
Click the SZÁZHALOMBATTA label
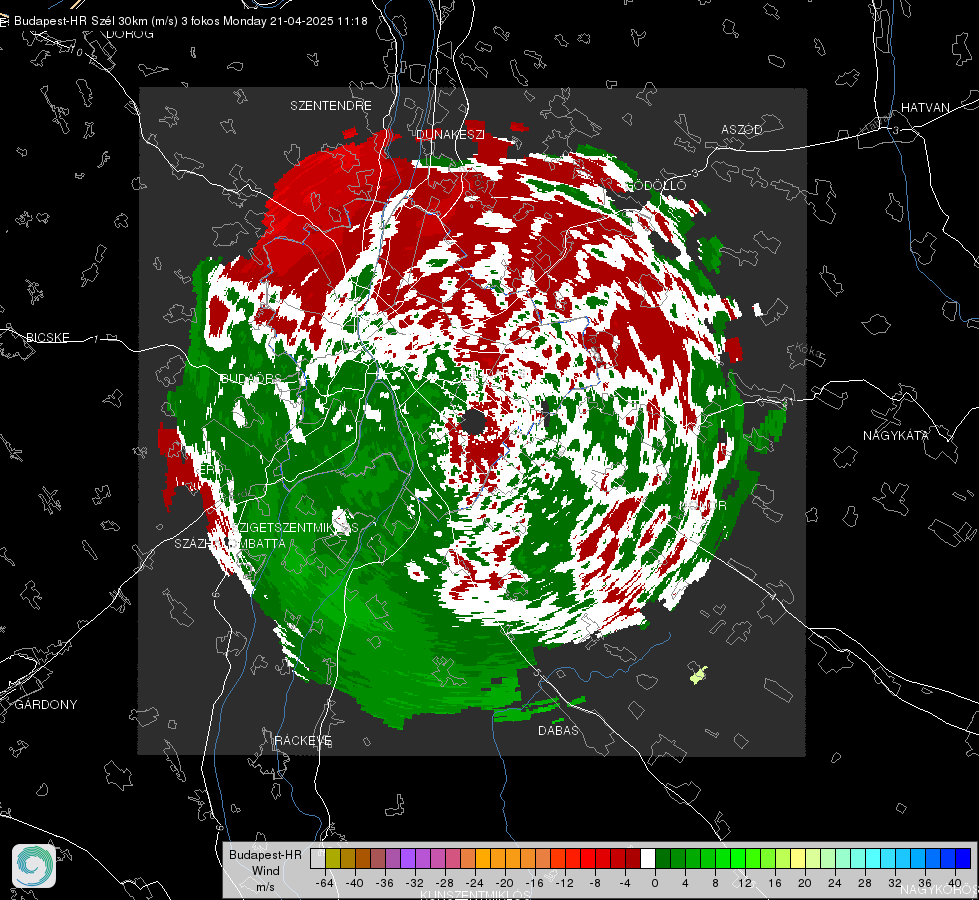230,544
